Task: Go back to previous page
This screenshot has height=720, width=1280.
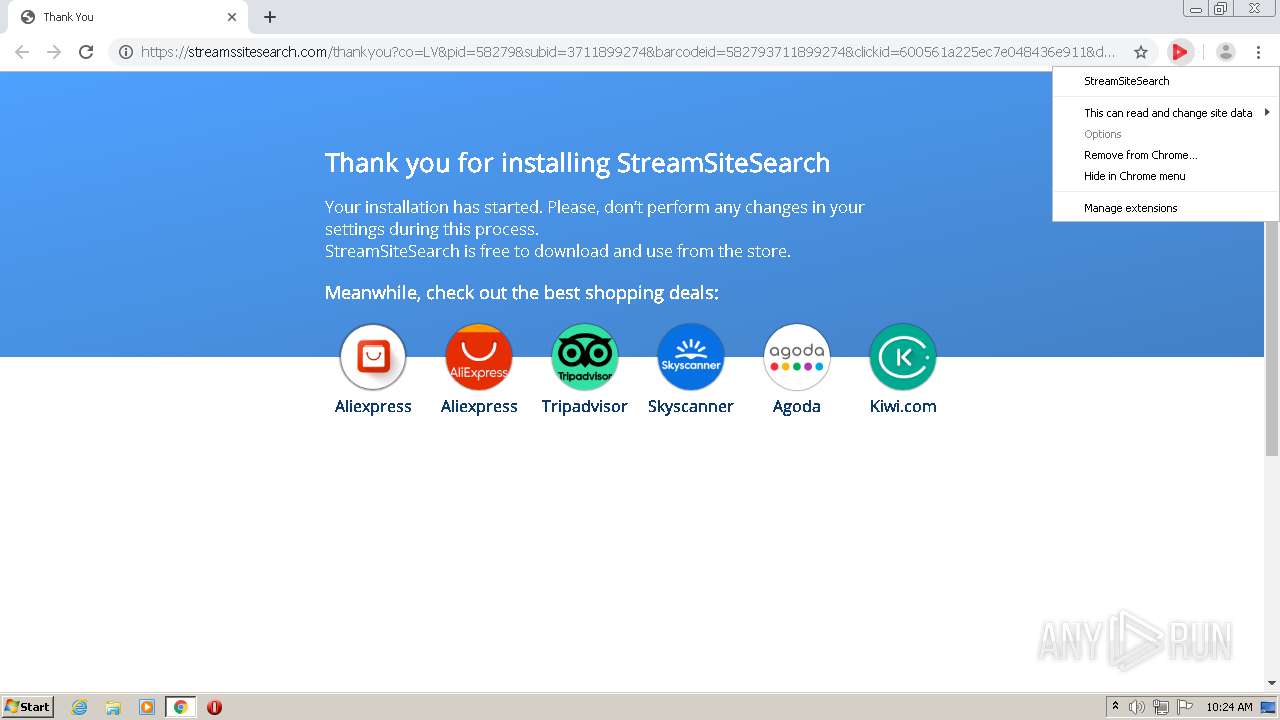Action: click(22, 52)
